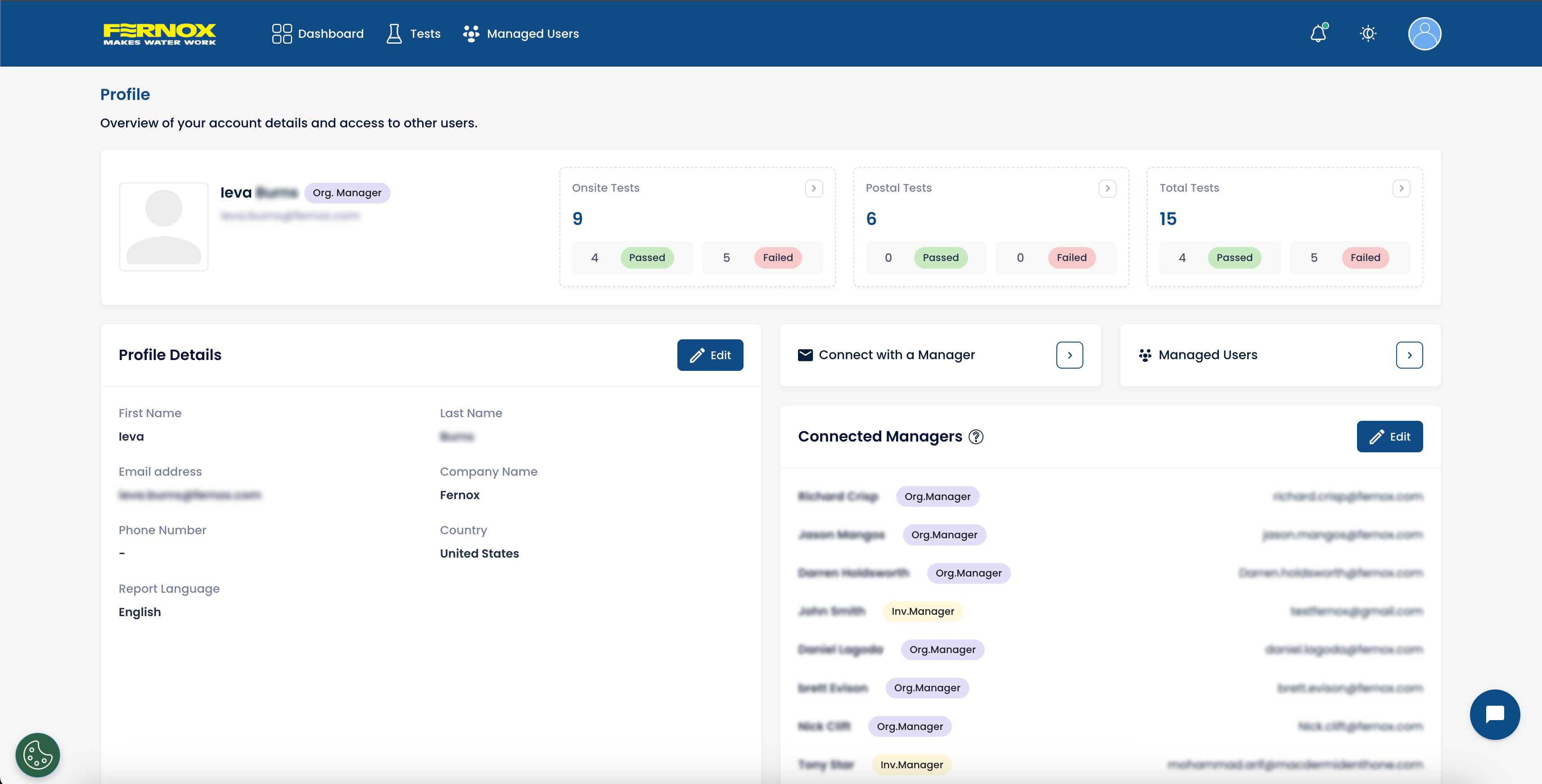Expand Onsite Tests arrow
The image size is (1542, 784).
coord(813,189)
